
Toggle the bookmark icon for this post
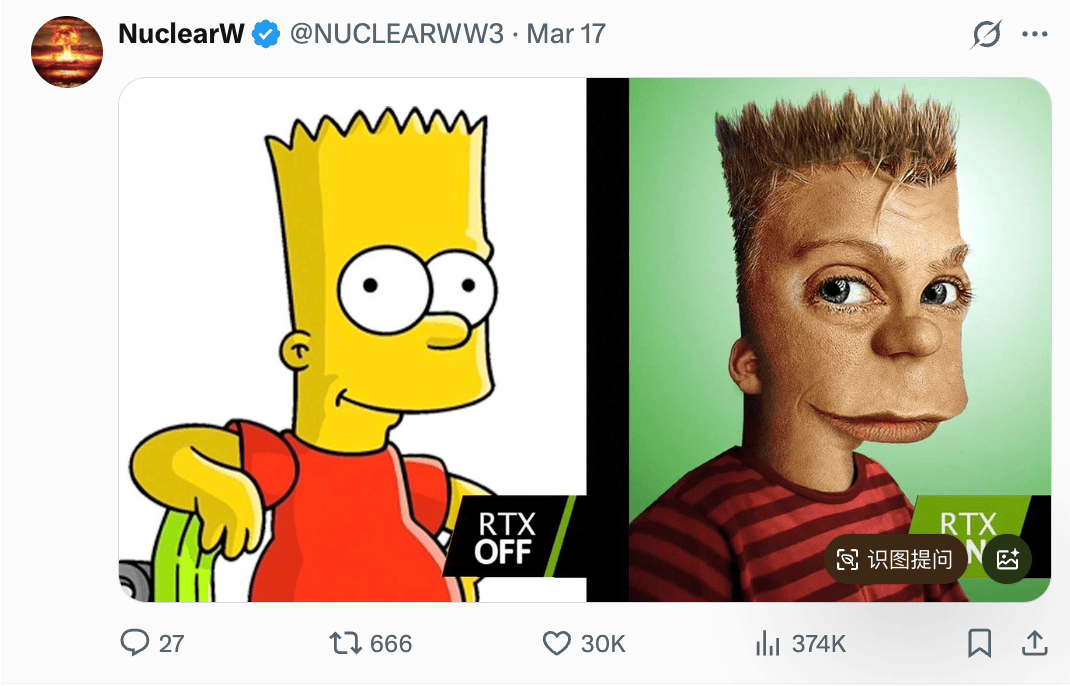(980, 643)
